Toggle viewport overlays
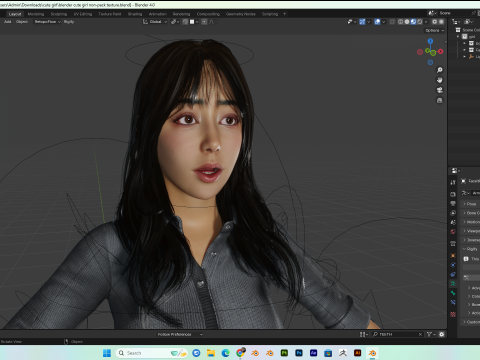The width and height of the screenshot is (480, 360). 377,22
